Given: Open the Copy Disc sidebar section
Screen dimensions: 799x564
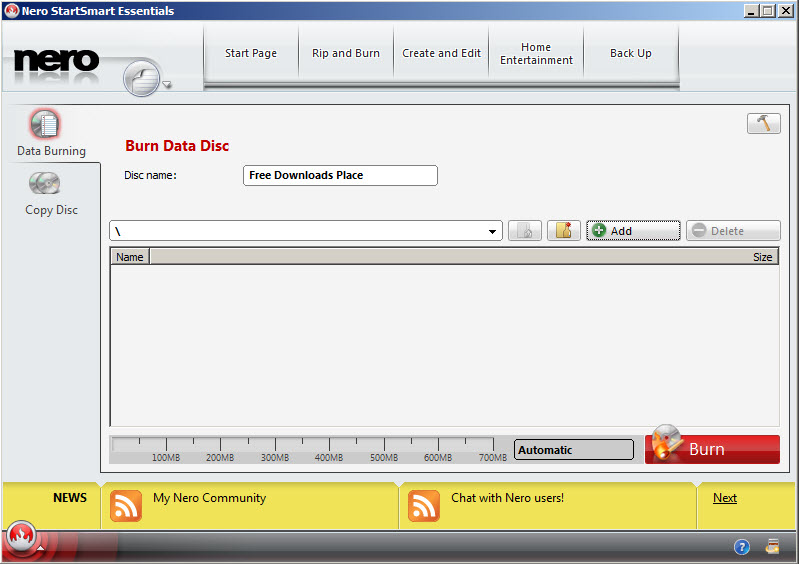Looking at the screenshot, I should click(x=51, y=194).
